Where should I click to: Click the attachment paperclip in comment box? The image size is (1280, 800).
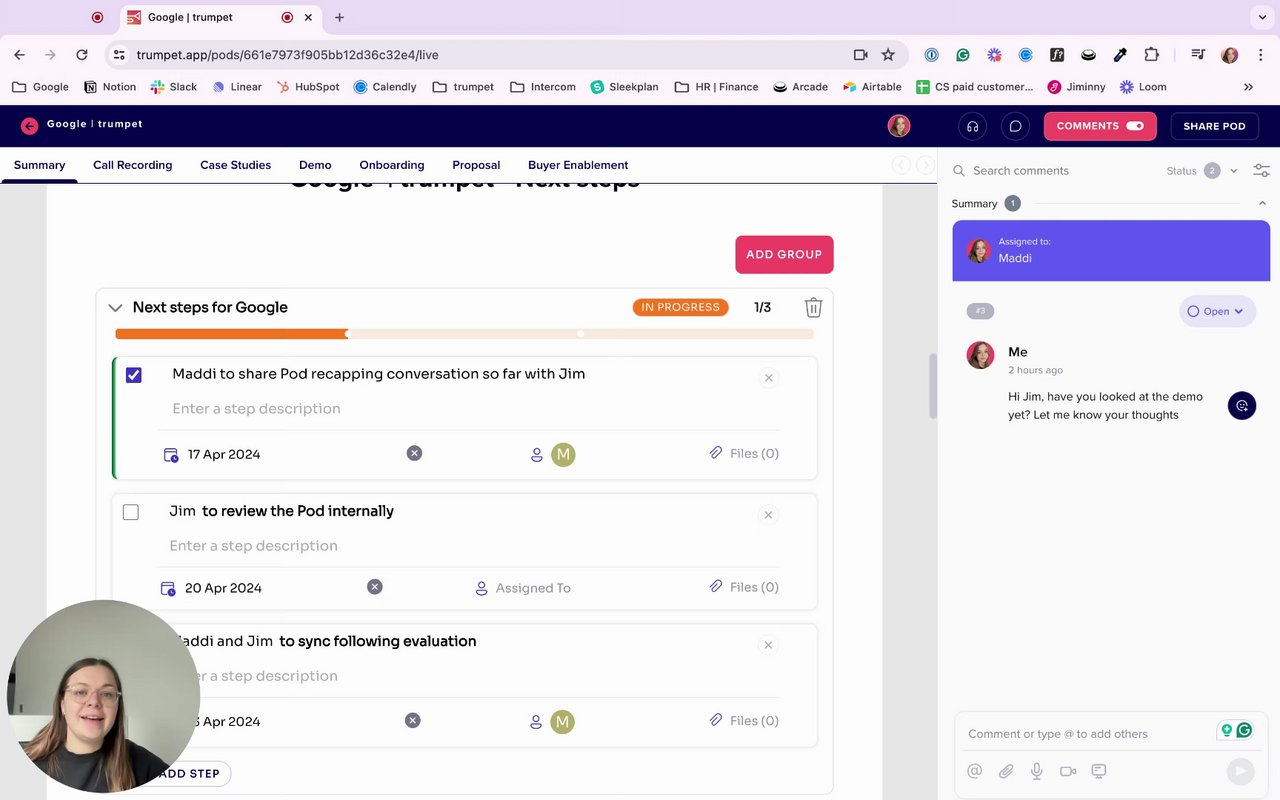pos(1006,771)
